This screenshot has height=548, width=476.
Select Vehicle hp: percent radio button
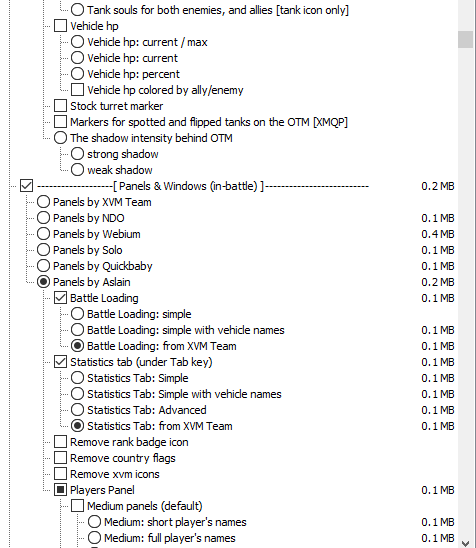[77, 74]
